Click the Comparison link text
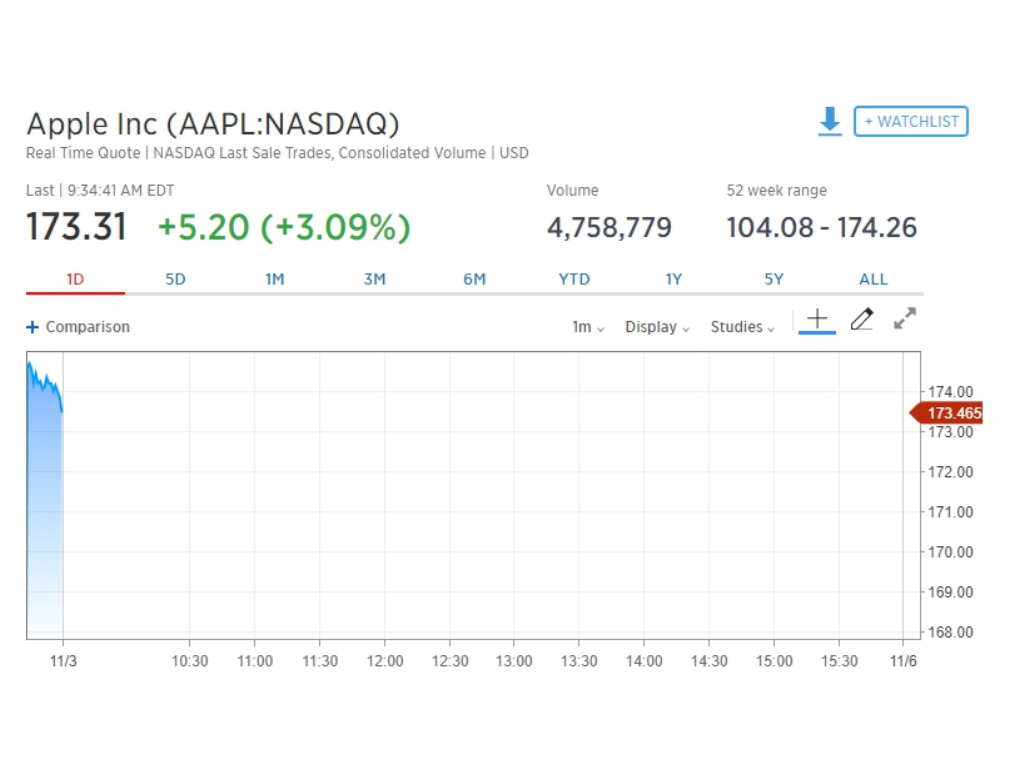The image size is (1024, 768). pyautogui.click(x=88, y=327)
